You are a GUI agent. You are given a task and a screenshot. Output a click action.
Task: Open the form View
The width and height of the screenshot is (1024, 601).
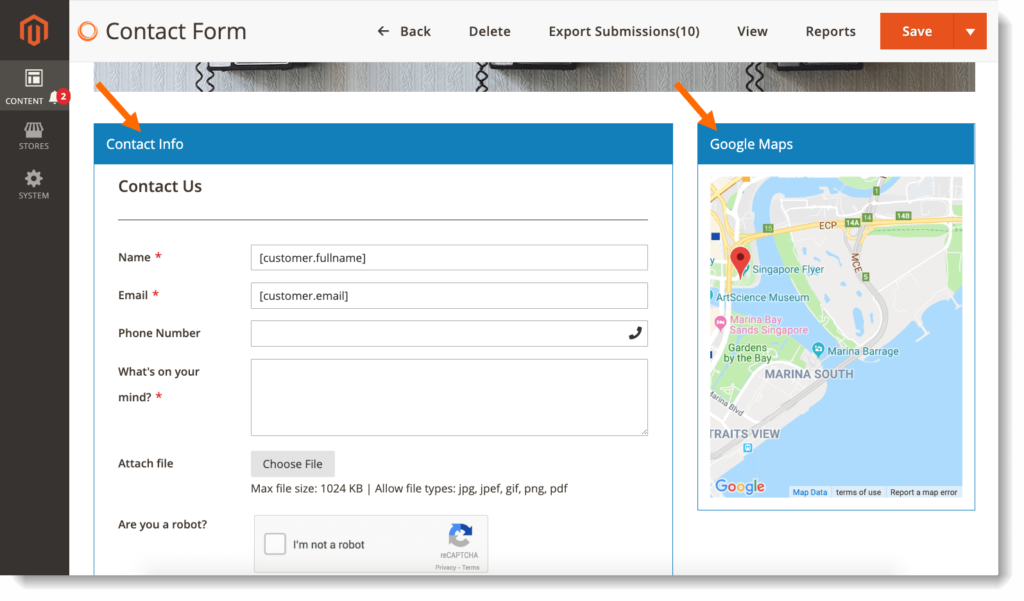(x=752, y=31)
